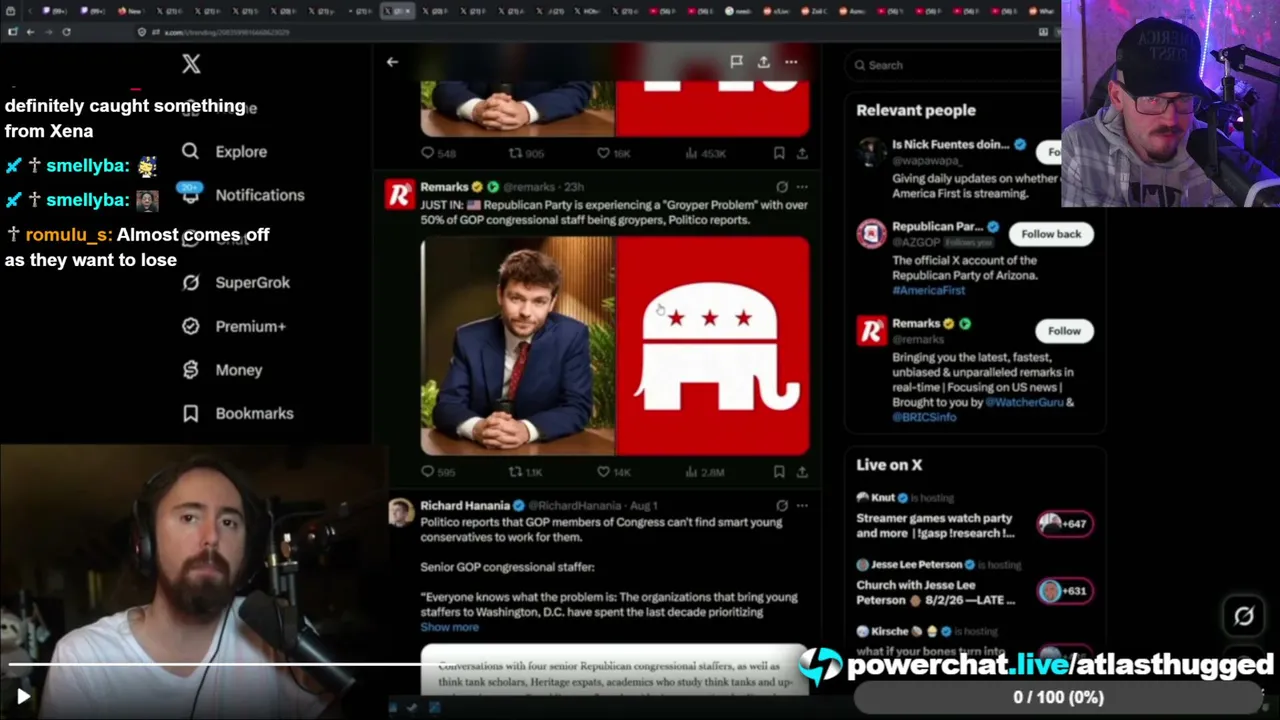1280x720 pixels.
Task: Join the live space showing +647 listeners
Action: pos(1064,523)
